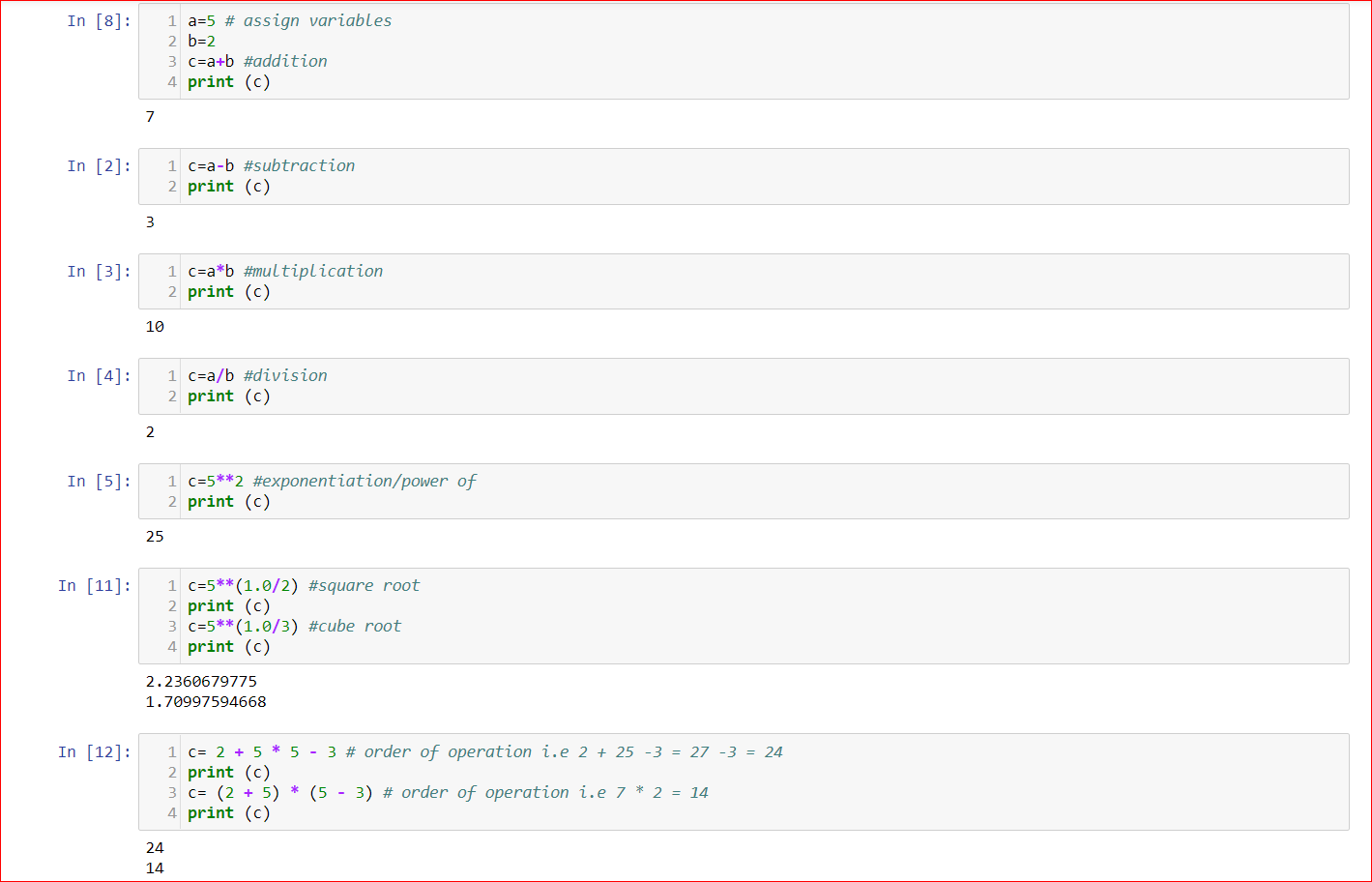Image resolution: width=1372 pixels, height=882 pixels.
Task: Click the output 25 below the exponentiation cell
Action: click(155, 537)
